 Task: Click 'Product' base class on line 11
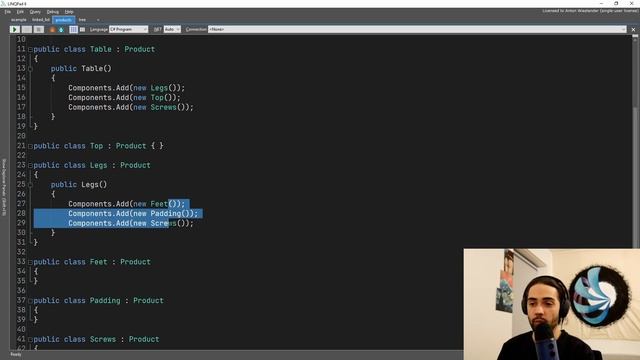tap(140, 49)
